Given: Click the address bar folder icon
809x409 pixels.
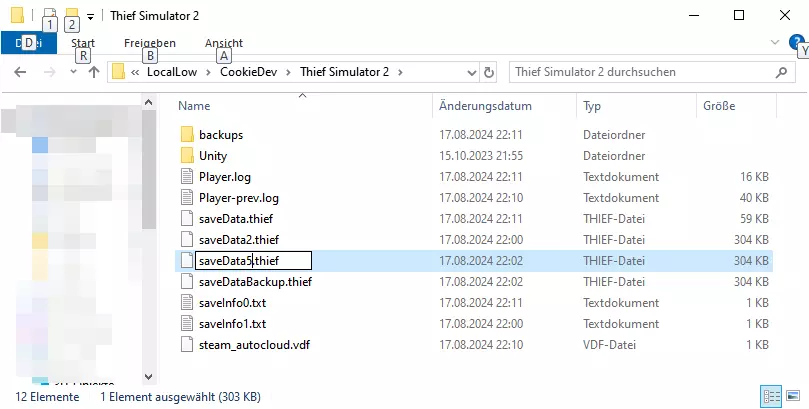Looking at the screenshot, I should pos(119,72).
